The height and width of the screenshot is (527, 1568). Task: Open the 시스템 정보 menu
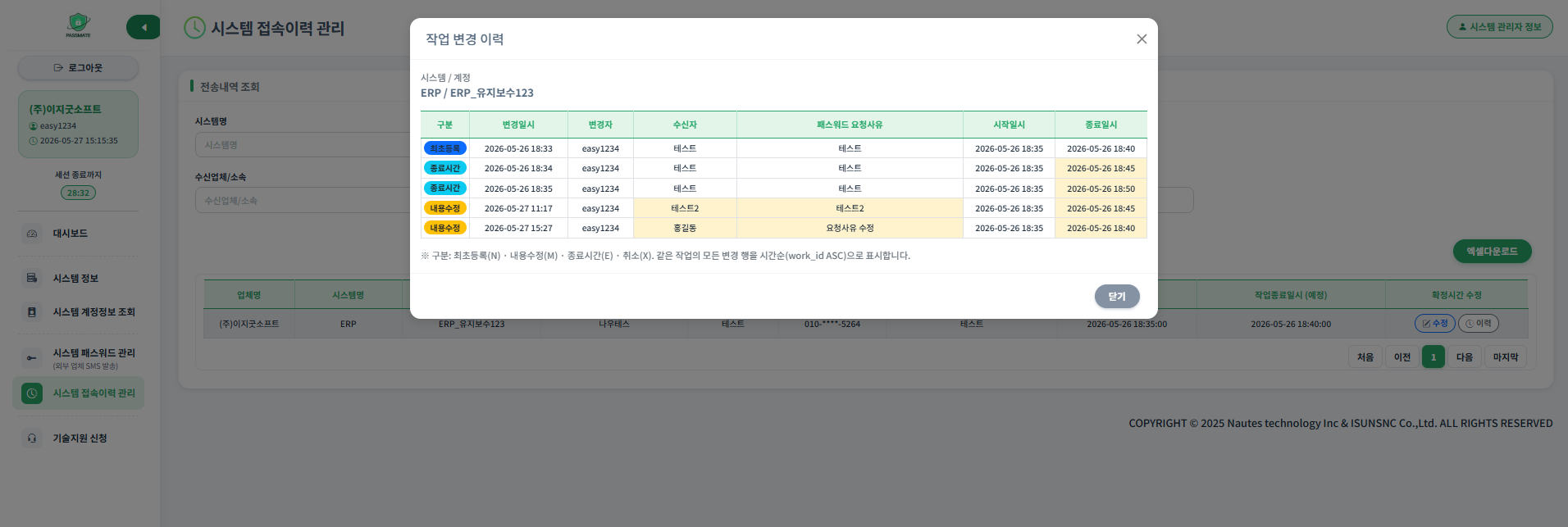75,279
